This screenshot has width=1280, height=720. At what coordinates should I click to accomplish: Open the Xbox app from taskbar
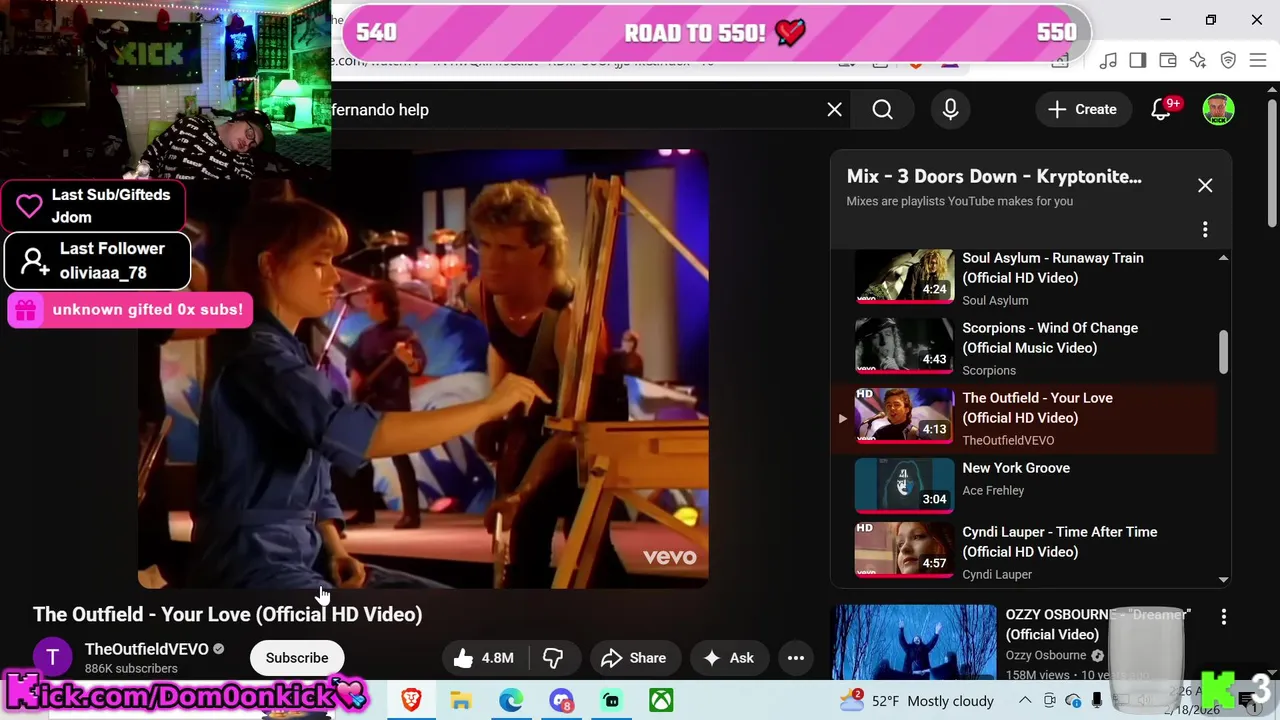click(661, 701)
